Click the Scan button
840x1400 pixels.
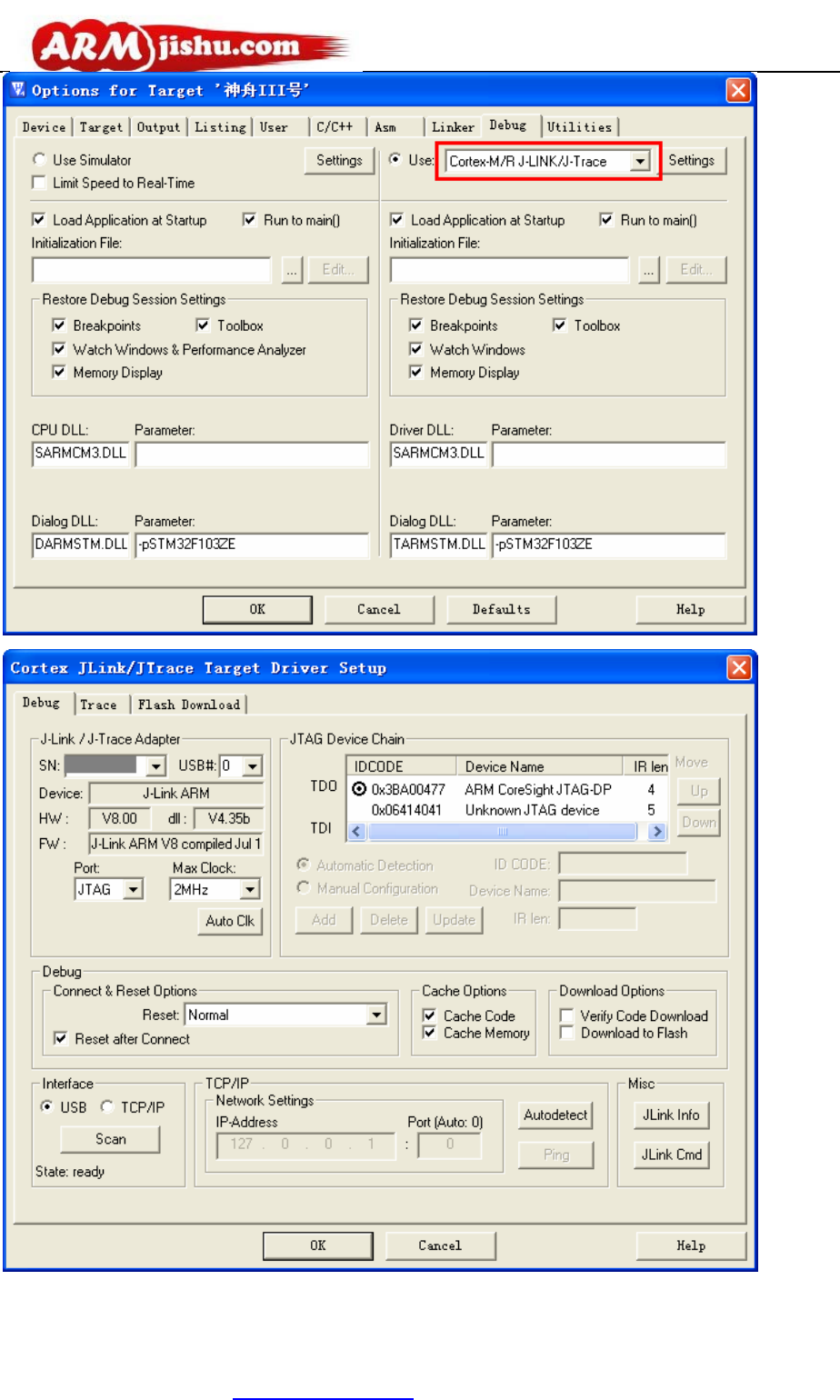pyautogui.click(x=110, y=1139)
